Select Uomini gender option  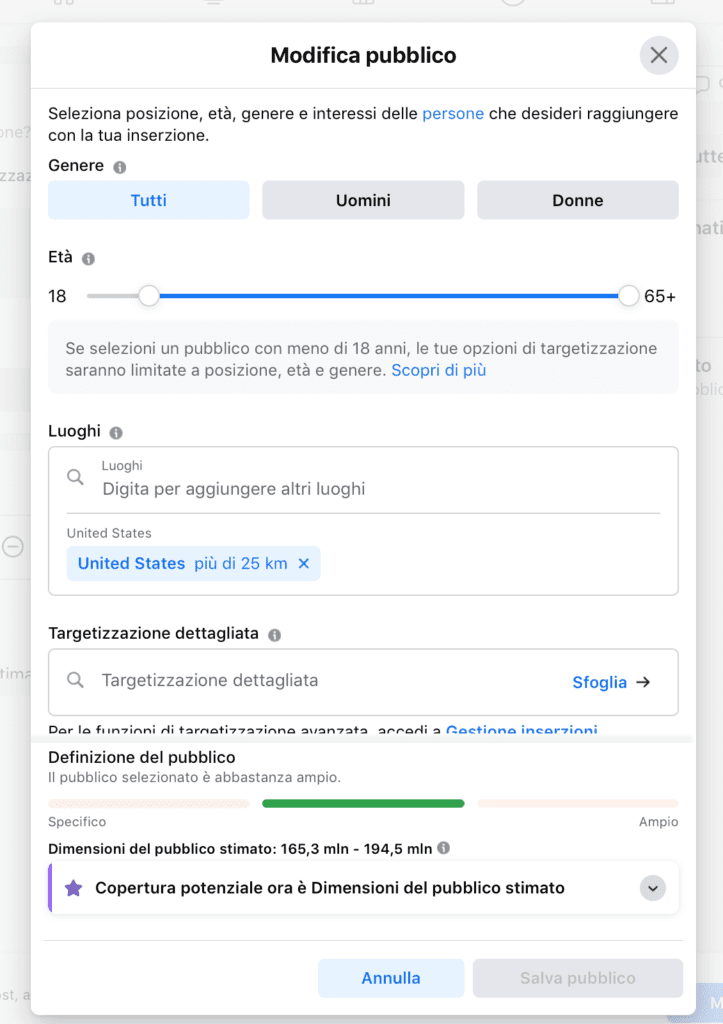pos(363,200)
